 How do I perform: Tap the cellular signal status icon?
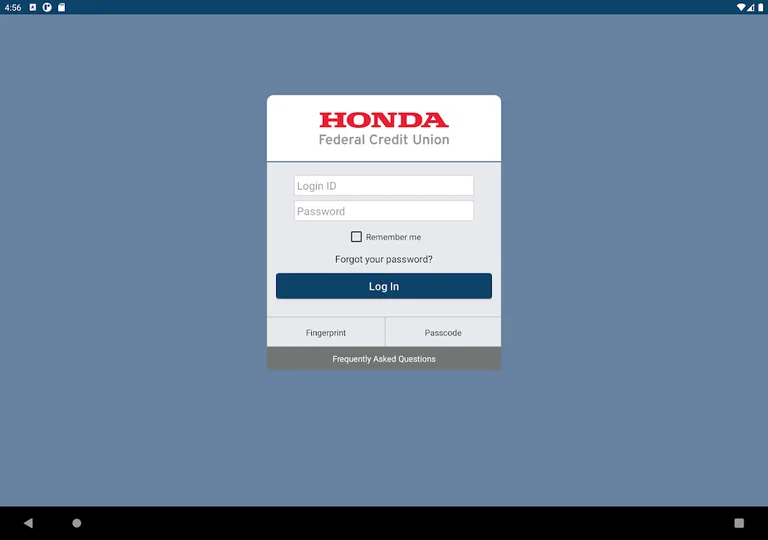(750, 7)
